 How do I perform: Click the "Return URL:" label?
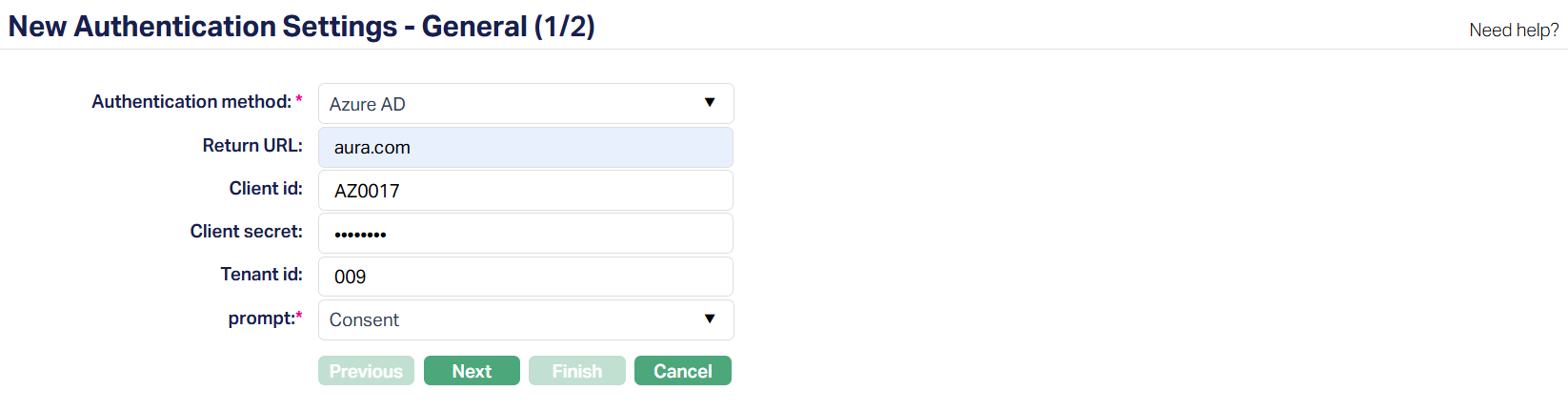[x=252, y=146]
